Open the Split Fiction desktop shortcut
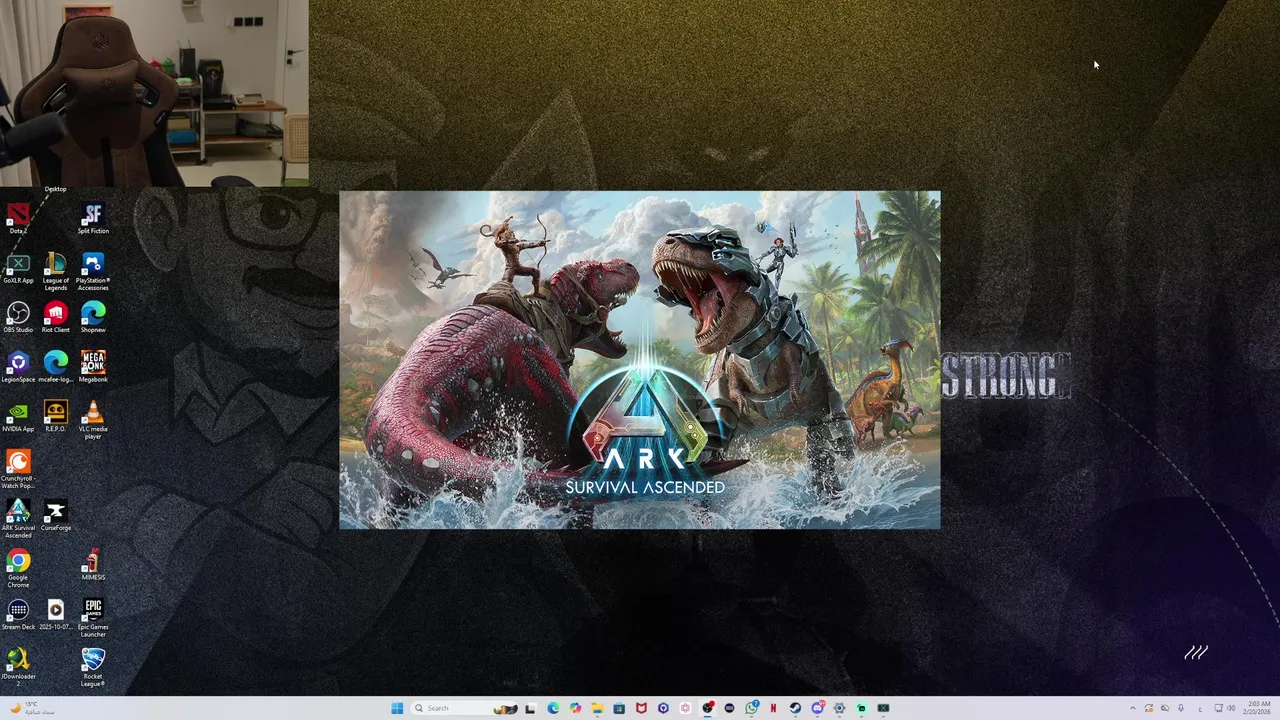This screenshot has height=720, width=1280. (x=93, y=218)
